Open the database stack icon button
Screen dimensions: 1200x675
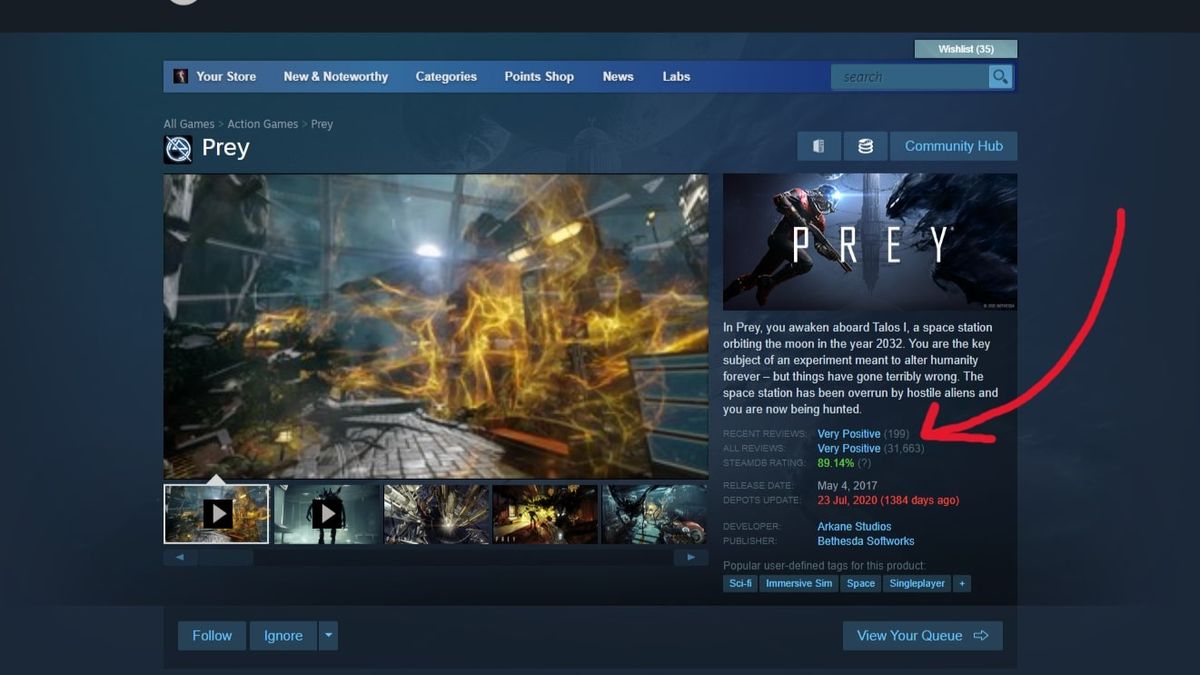pos(865,146)
